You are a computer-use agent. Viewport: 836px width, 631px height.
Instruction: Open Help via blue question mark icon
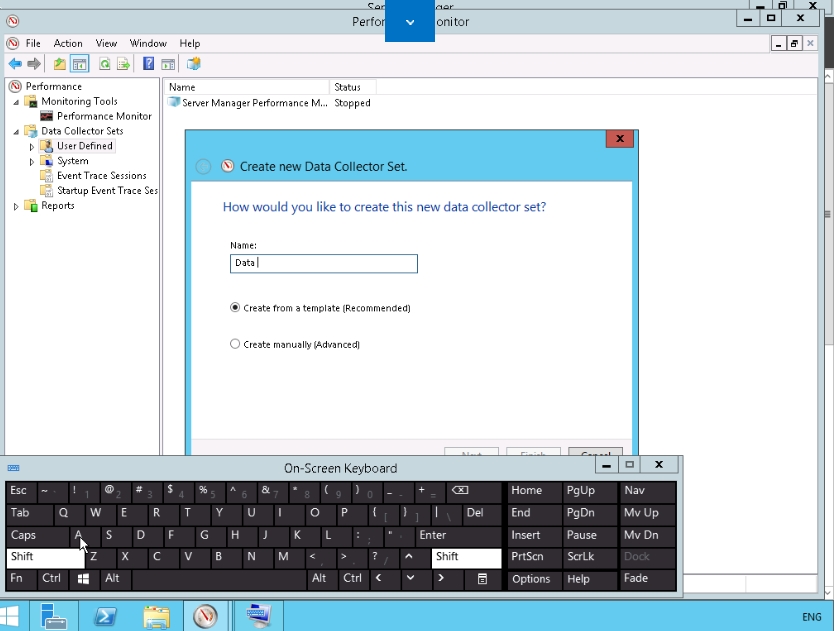pyautogui.click(x=149, y=64)
